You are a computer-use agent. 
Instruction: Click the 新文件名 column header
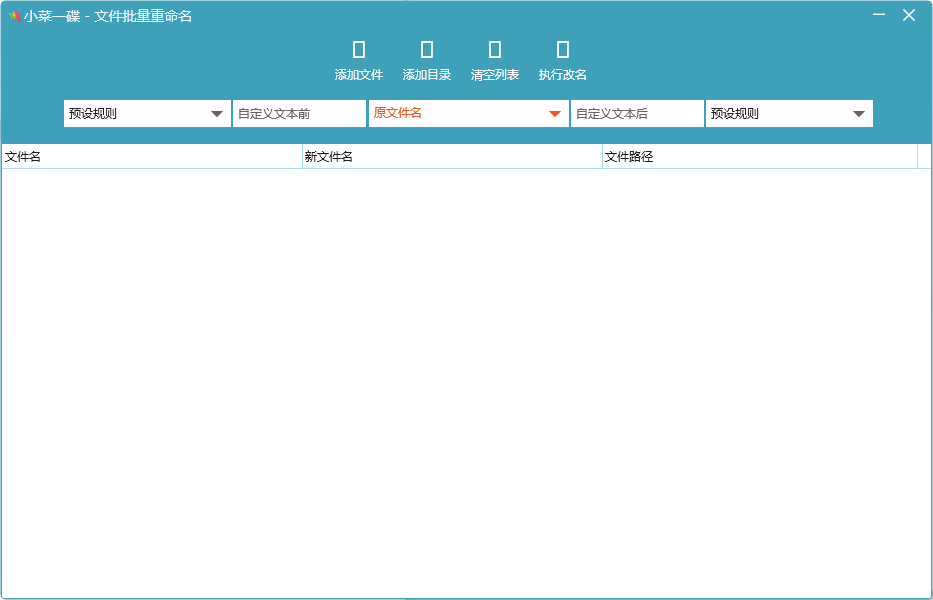pyautogui.click(x=451, y=157)
